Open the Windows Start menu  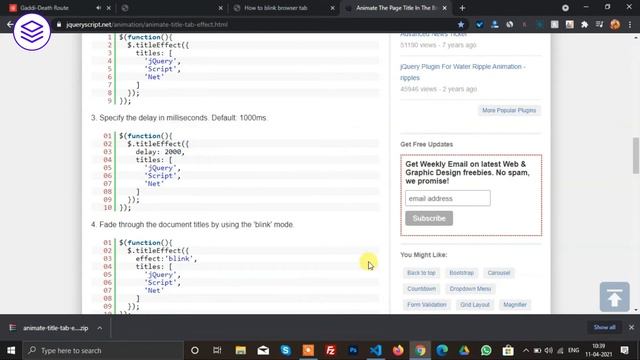pyautogui.click(x=11, y=350)
